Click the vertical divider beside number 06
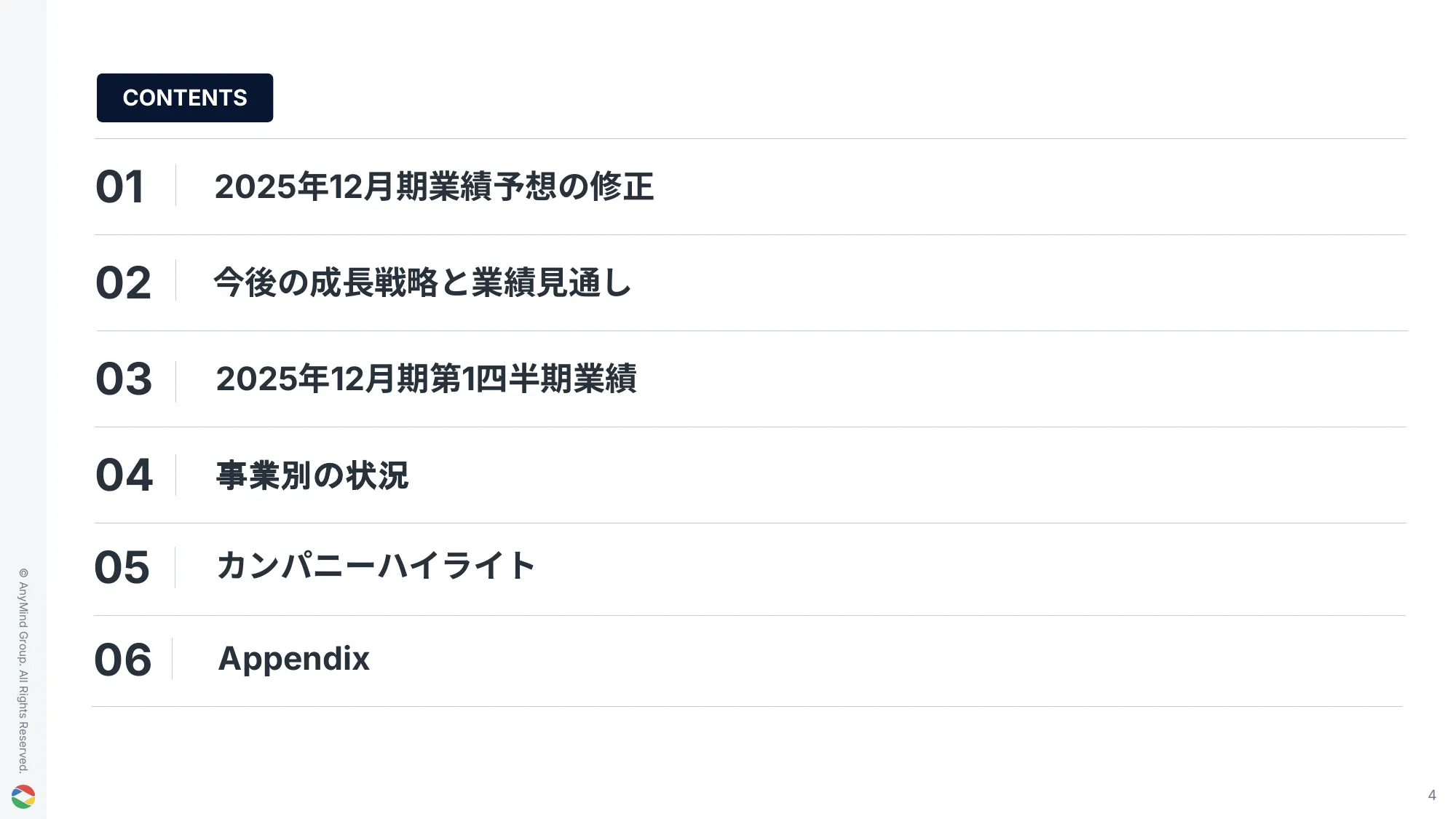1456x819 pixels. [x=173, y=659]
